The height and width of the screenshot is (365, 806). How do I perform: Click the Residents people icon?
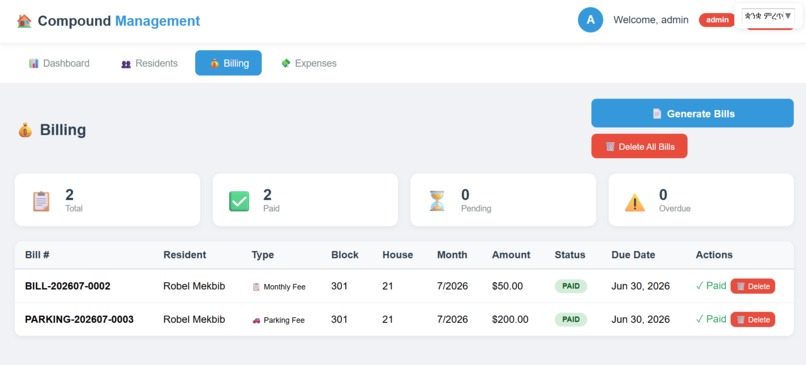click(x=126, y=64)
